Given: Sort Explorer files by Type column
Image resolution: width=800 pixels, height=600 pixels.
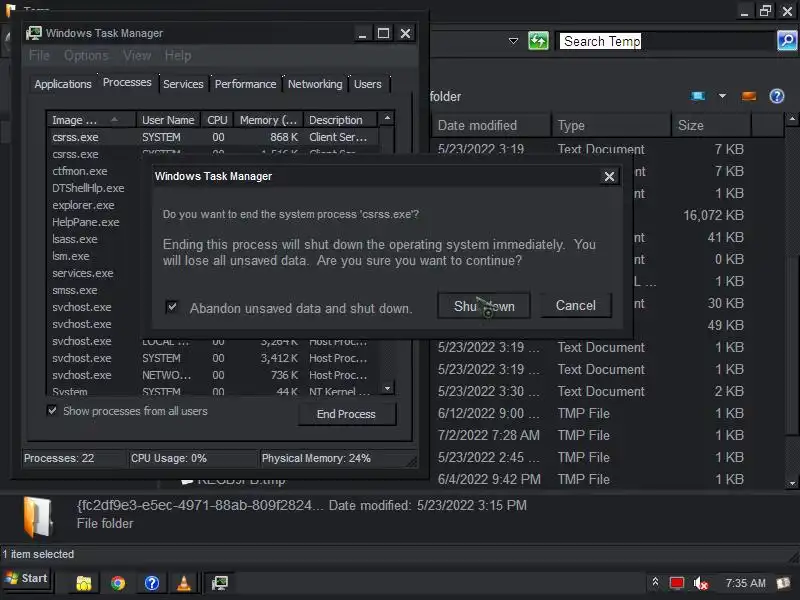Looking at the screenshot, I should (x=611, y=126).
